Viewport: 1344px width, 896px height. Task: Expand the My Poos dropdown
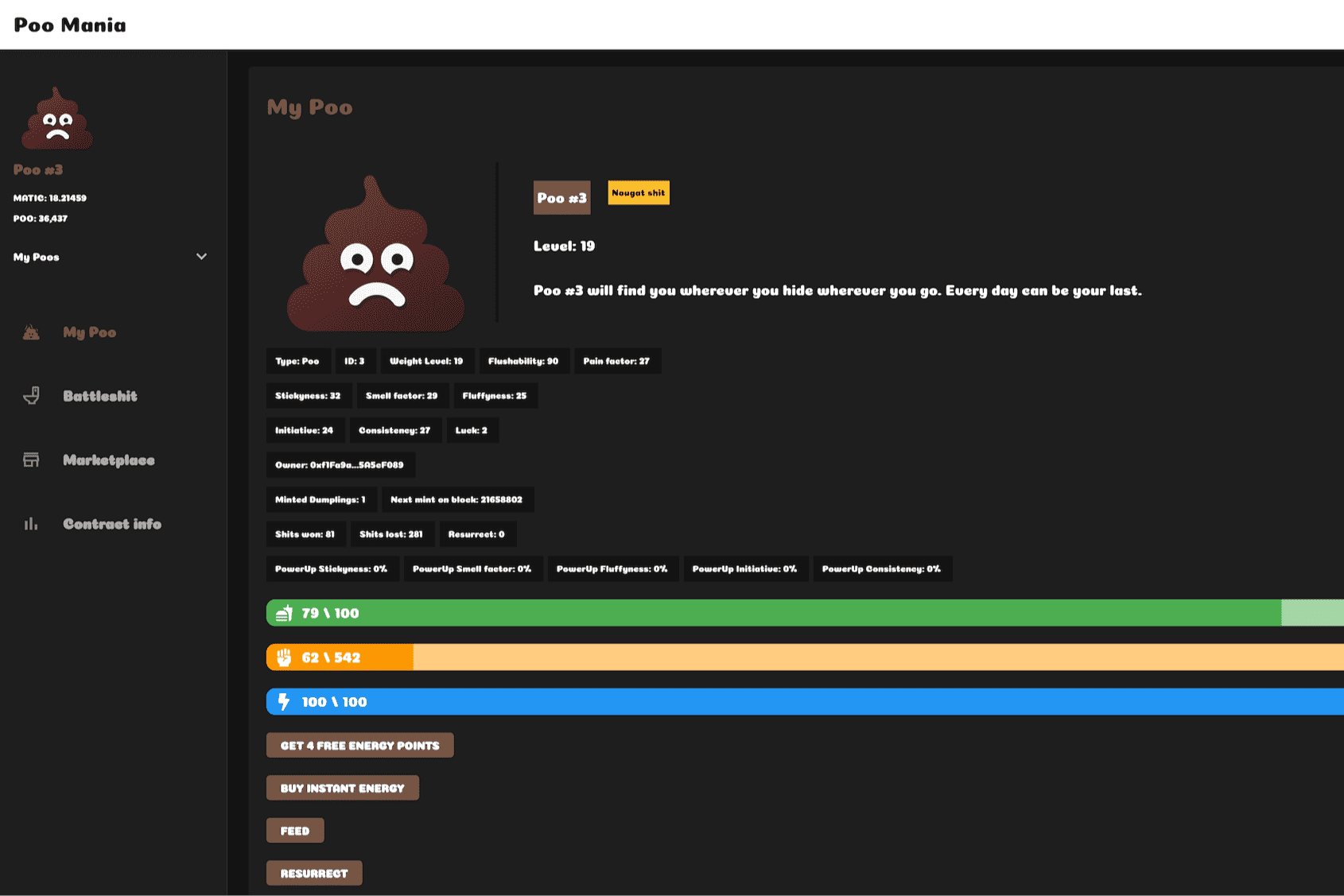(110, 257)
